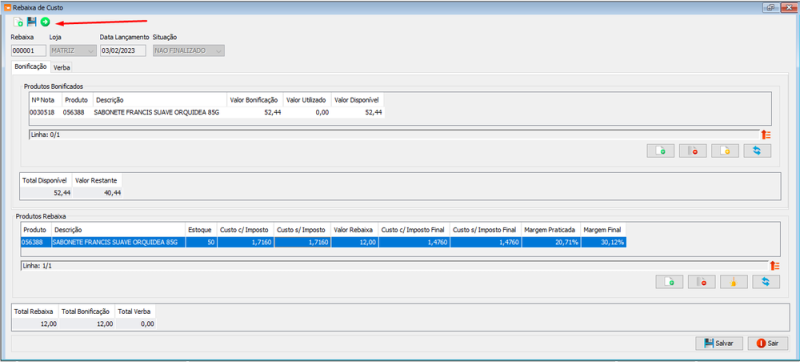
Task: Click the Valor Restante header
Action: tap(97, 180)
